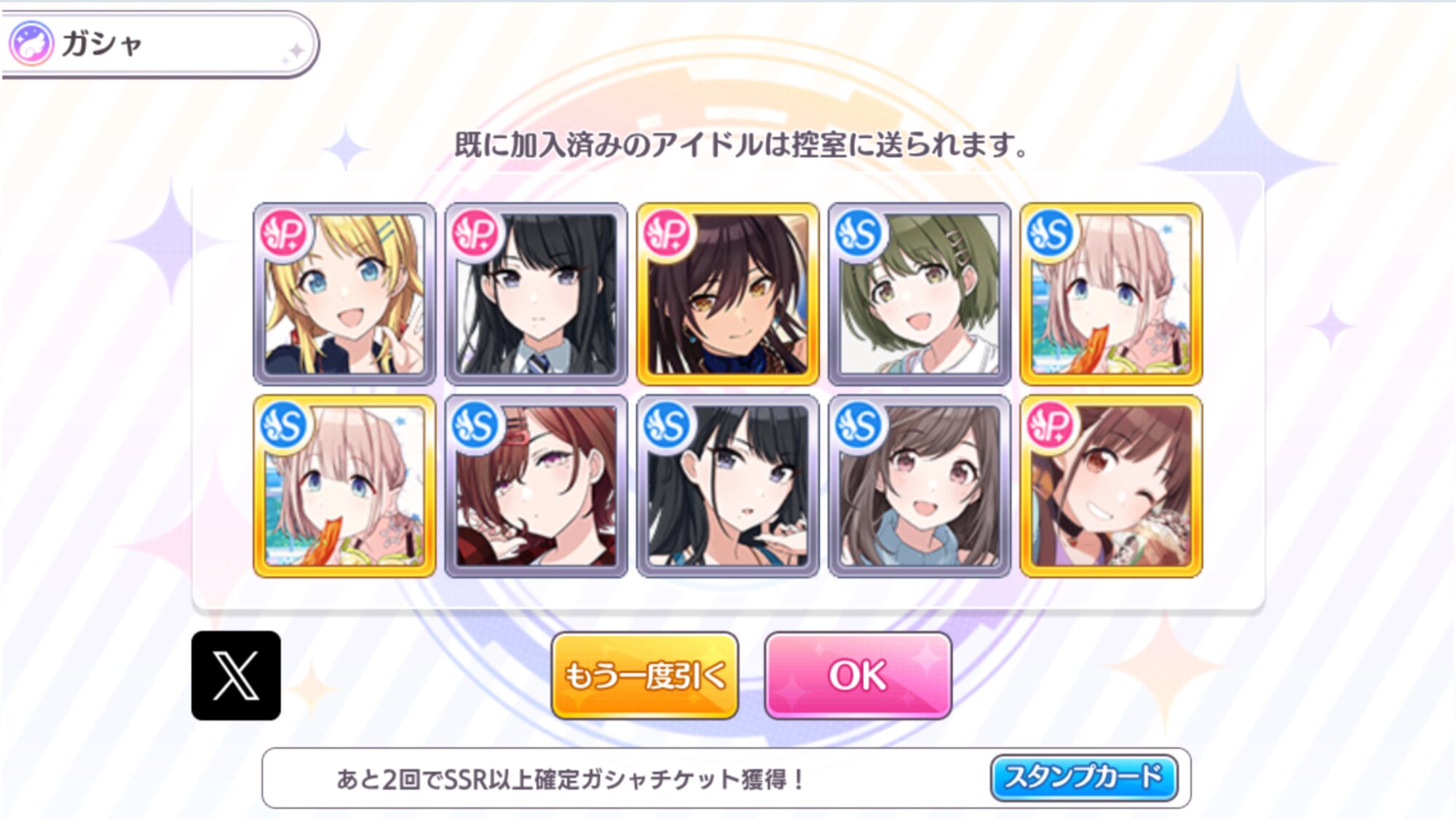
Task: Select the red-haired girl S card
Action: point(536,486)
